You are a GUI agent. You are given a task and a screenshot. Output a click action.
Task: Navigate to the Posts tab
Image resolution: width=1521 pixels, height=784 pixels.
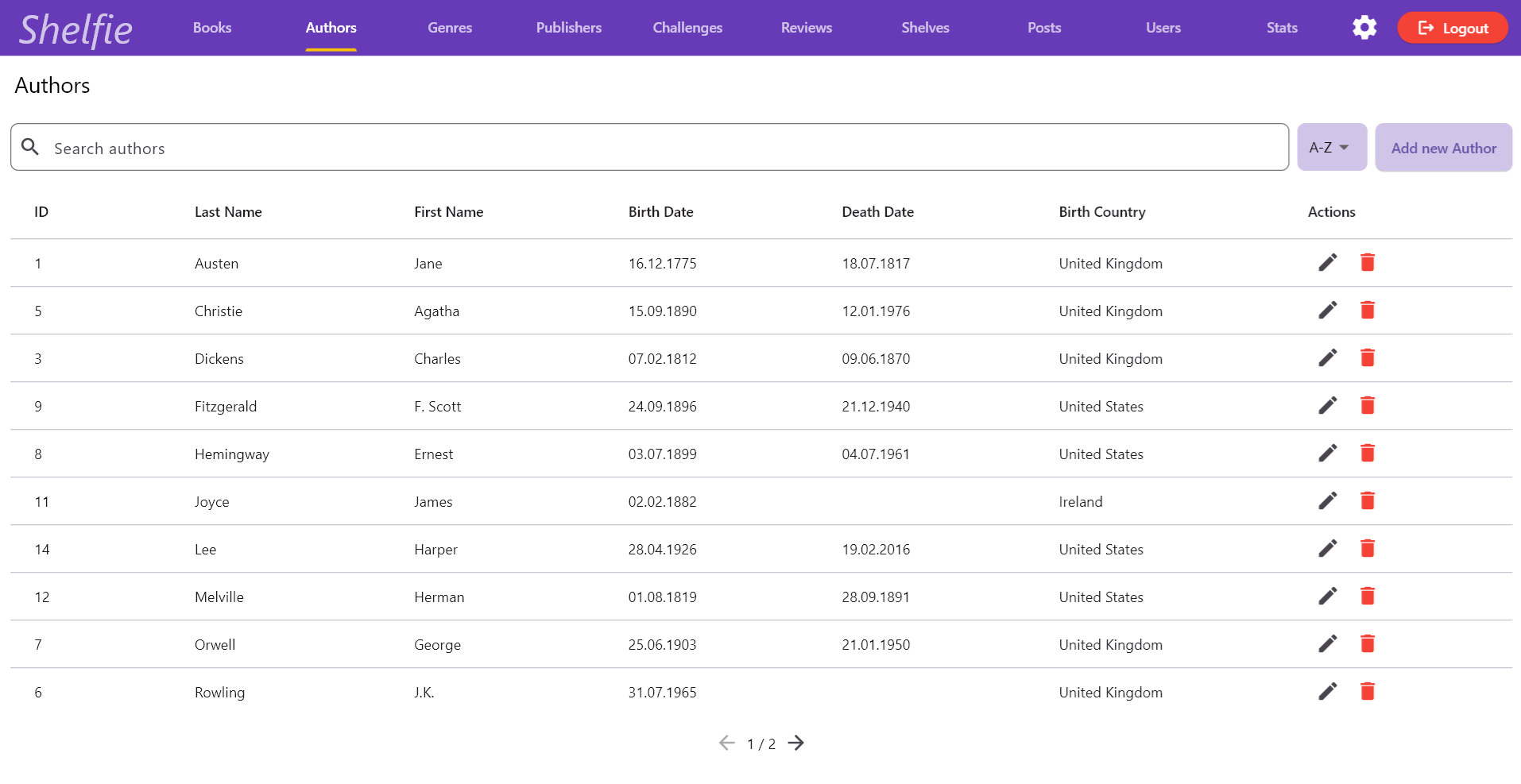coord(1044,28)
